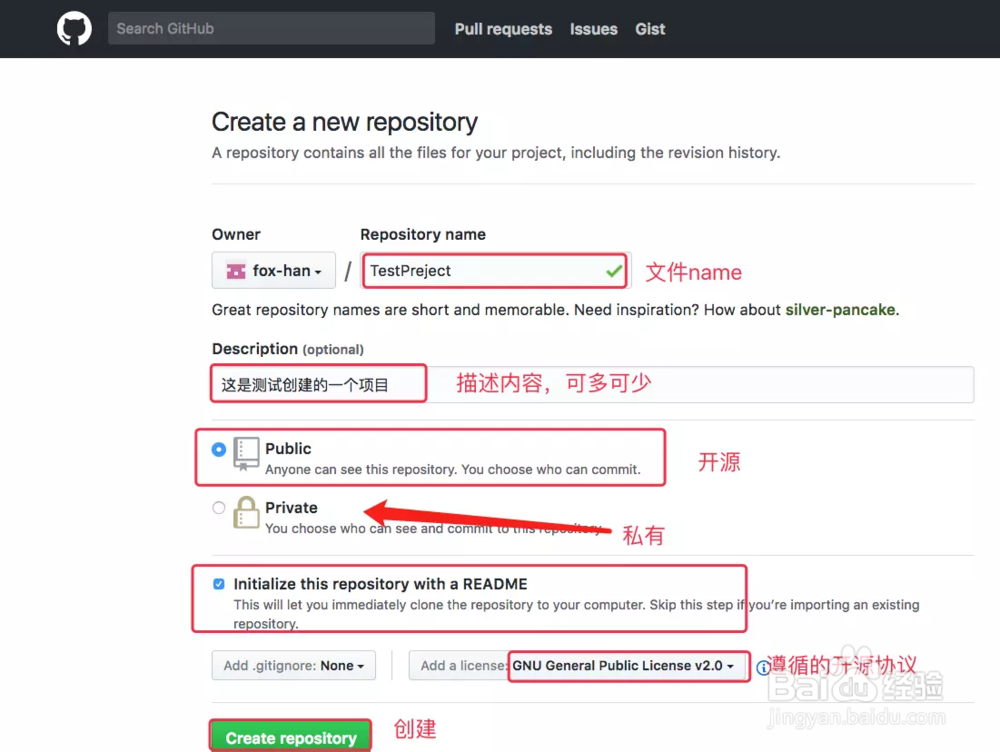Click the Owner label

point(236,234)
